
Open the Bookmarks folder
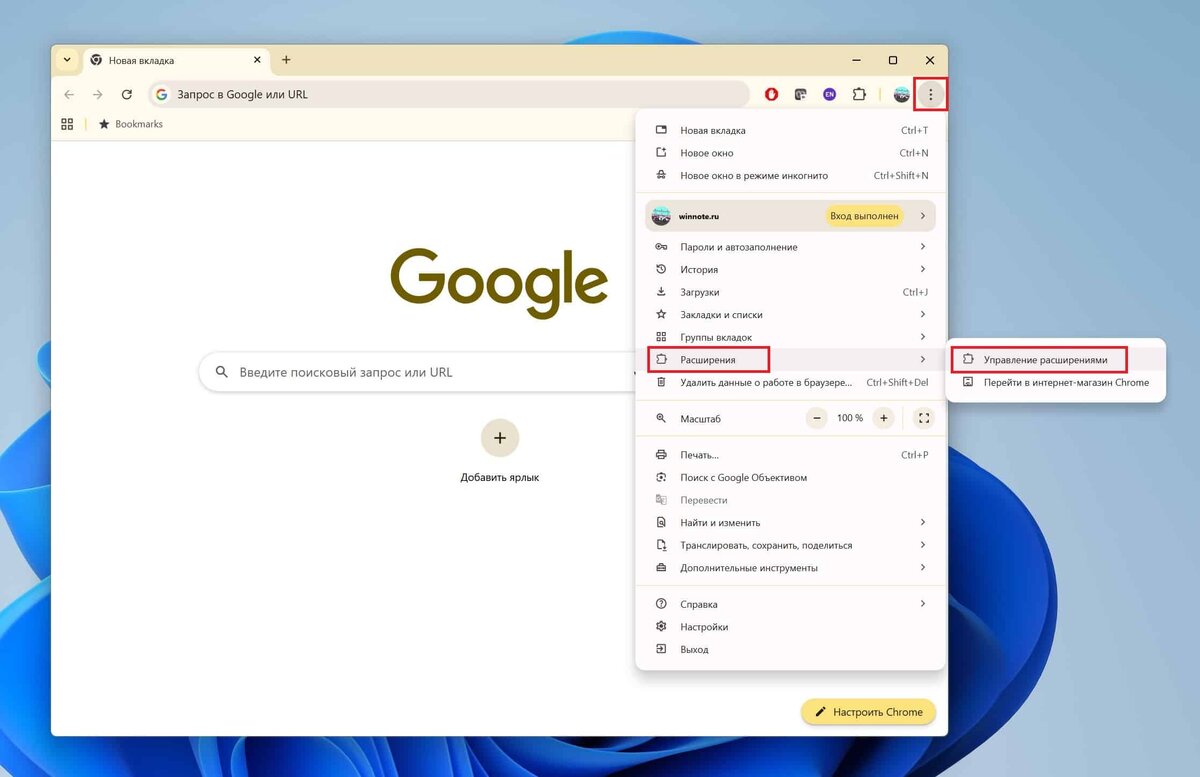[x=130, y=124]
